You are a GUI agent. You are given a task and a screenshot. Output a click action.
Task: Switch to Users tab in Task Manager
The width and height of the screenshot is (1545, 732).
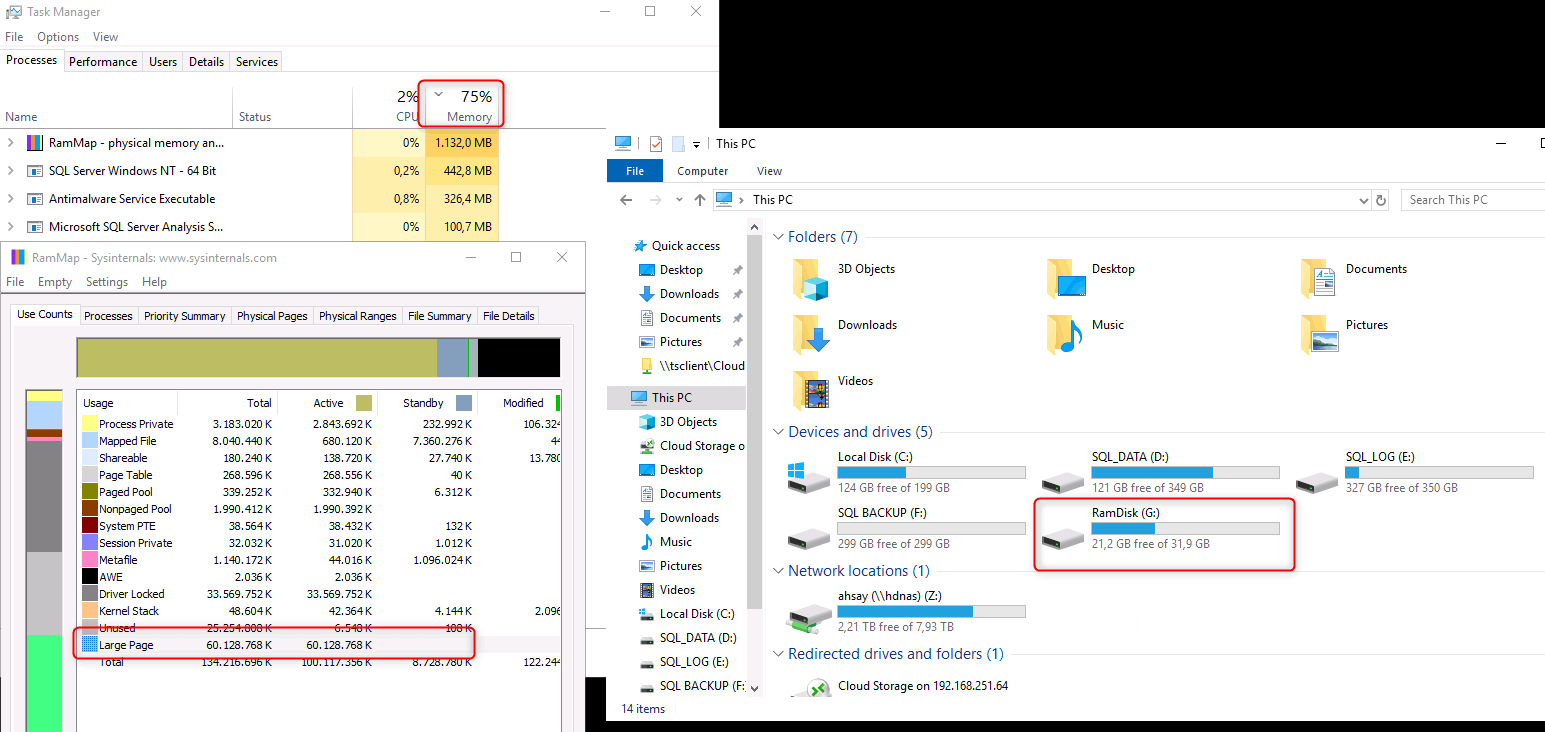pos(163,62)
